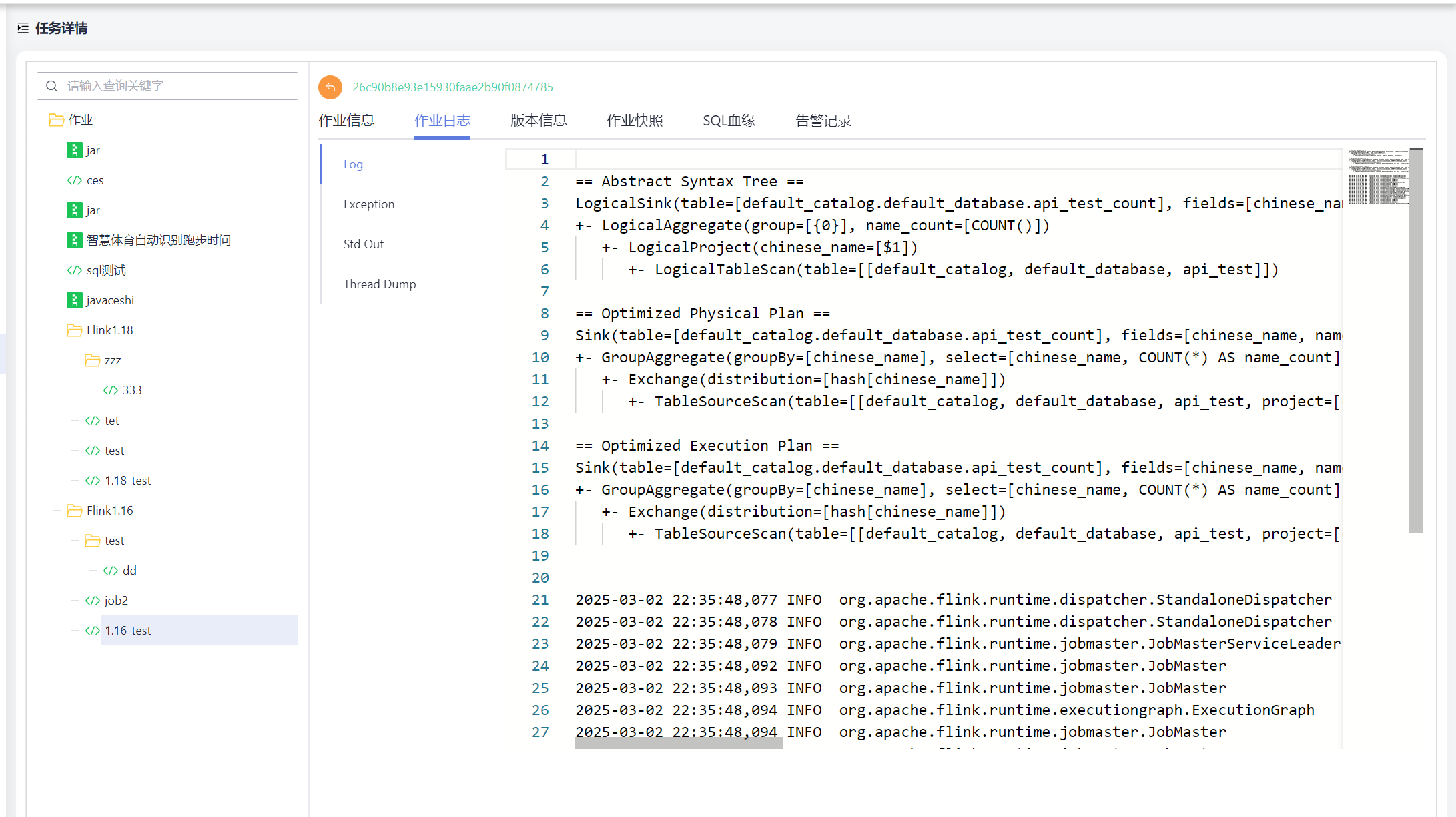The width and height of the screenshot is (1456, 817).
Task: Click the log editor vertical scrollbar
Action: tap(1416, 340)
